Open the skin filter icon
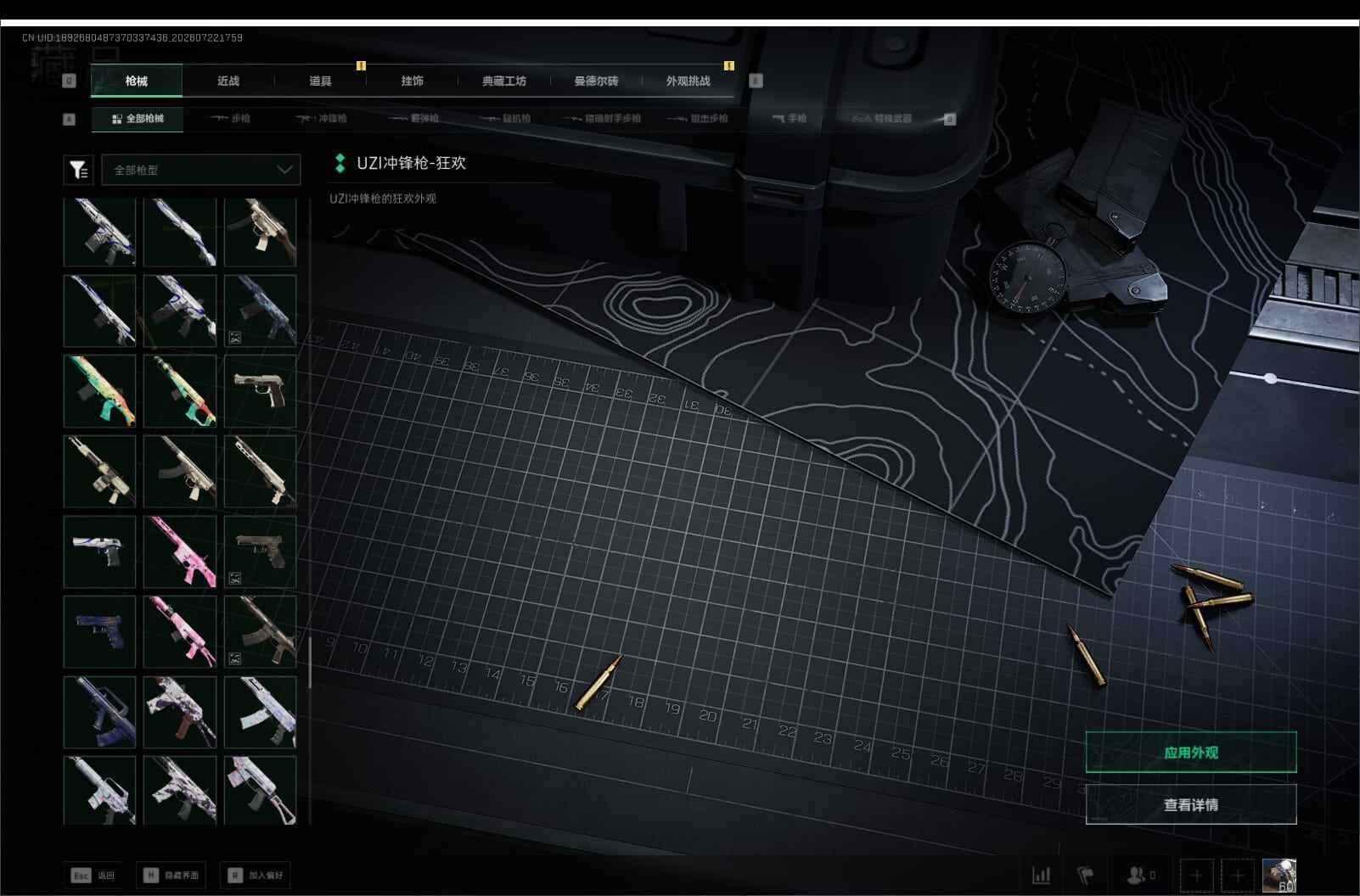This screenshot has width=1360, height=896. click(78, 170)
